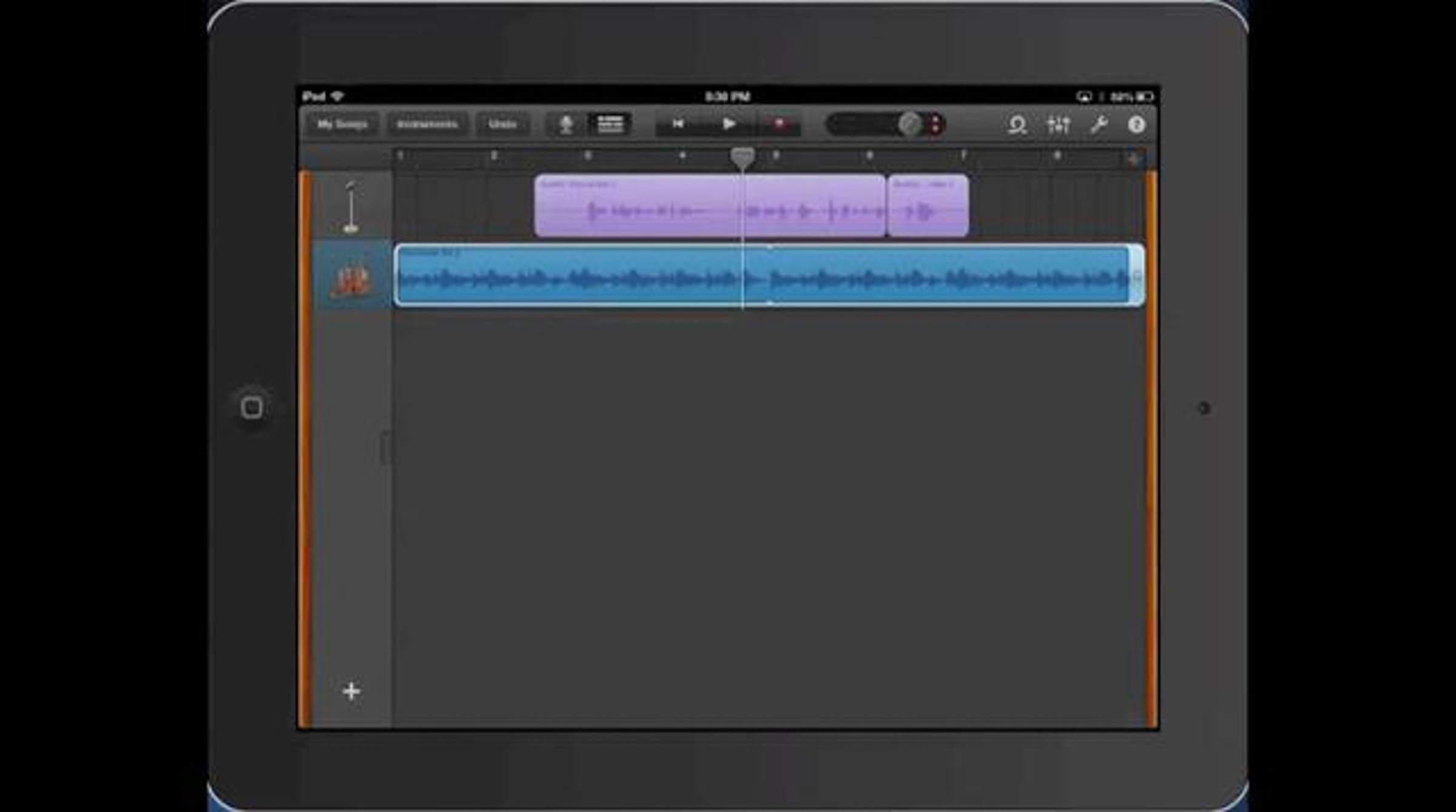Go to beginning with the rewind button
Screen dimensions: 1456x812
point(678,124)
